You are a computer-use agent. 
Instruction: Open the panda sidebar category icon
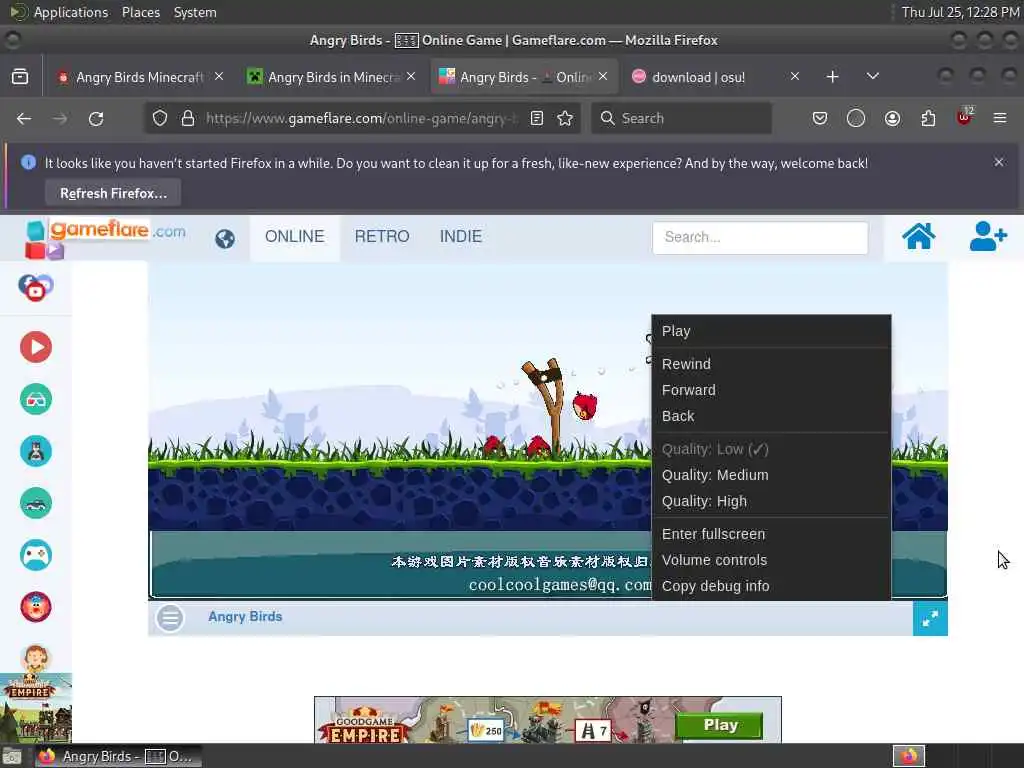(36, 451)
